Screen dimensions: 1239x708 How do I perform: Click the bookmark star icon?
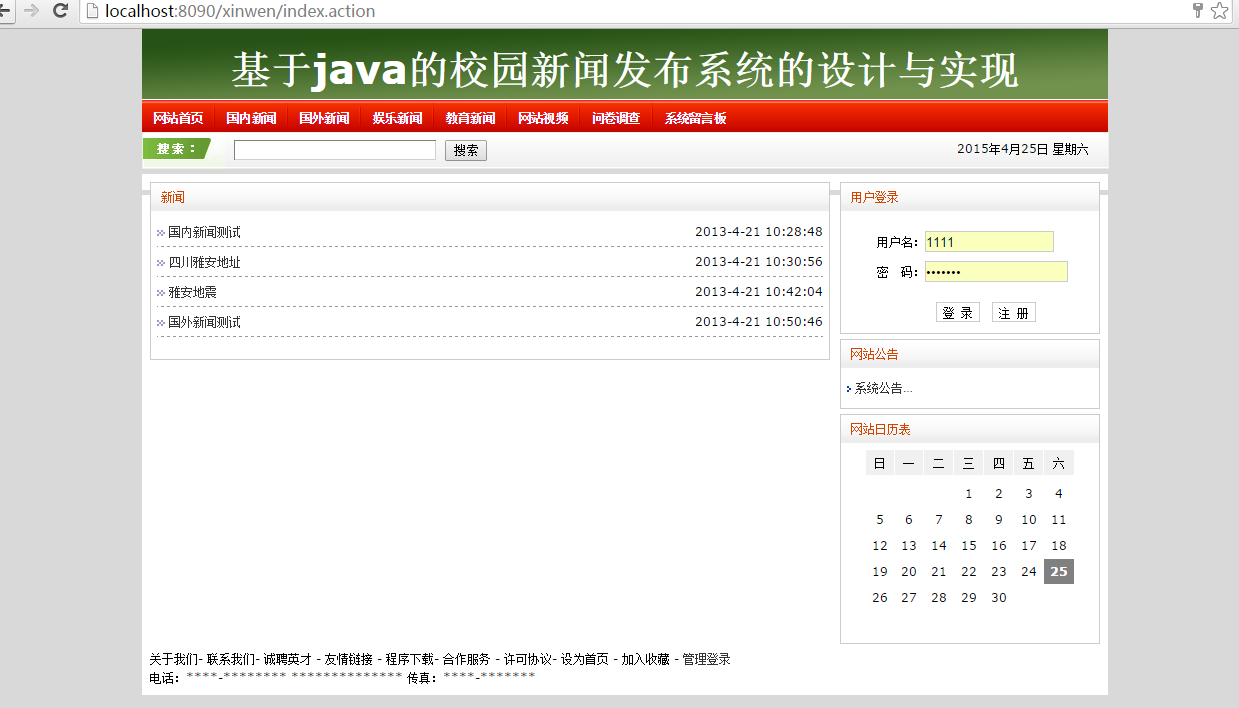[1220, 11]
